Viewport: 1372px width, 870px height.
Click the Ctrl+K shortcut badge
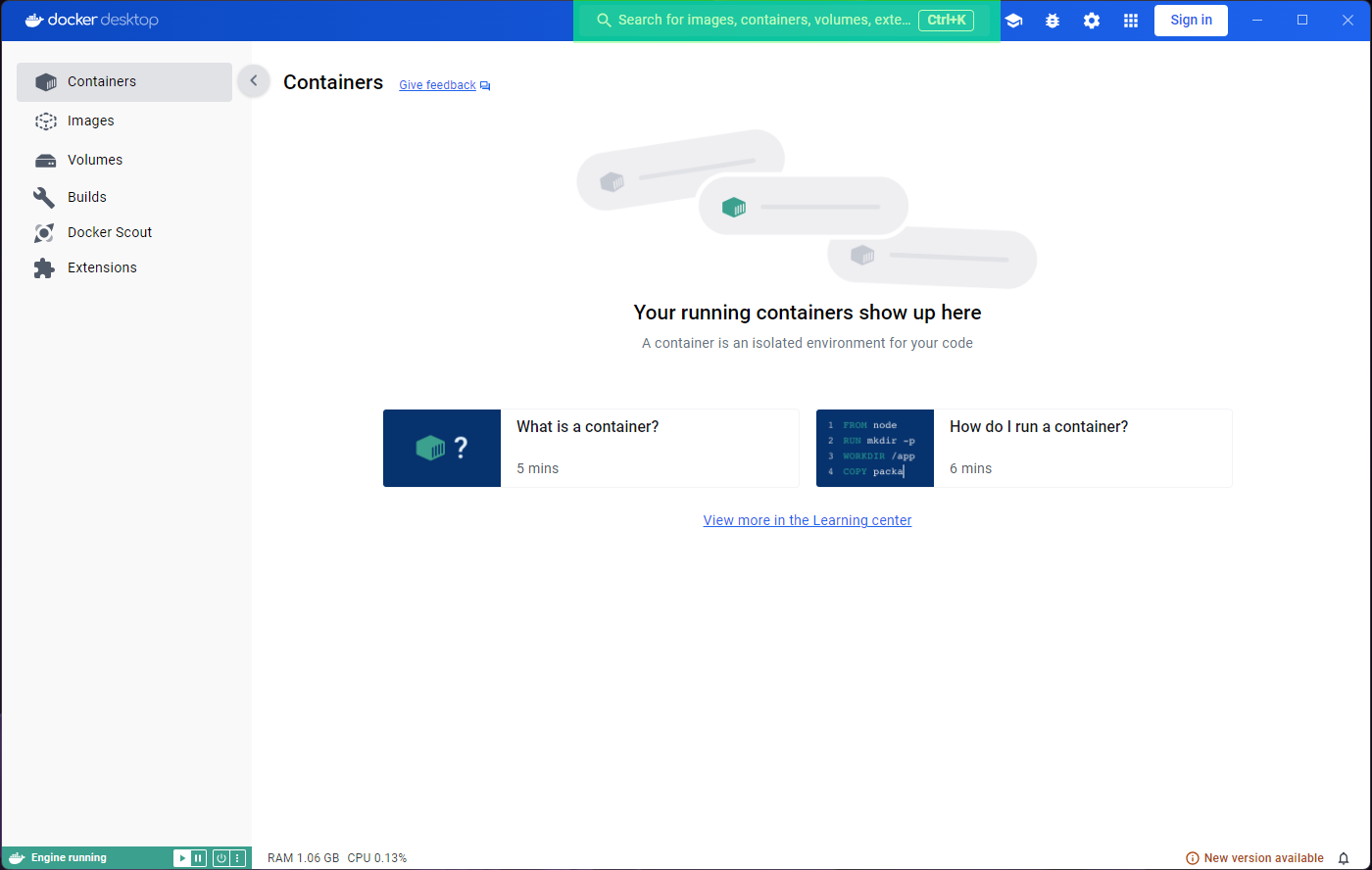[x=946, y=21]
